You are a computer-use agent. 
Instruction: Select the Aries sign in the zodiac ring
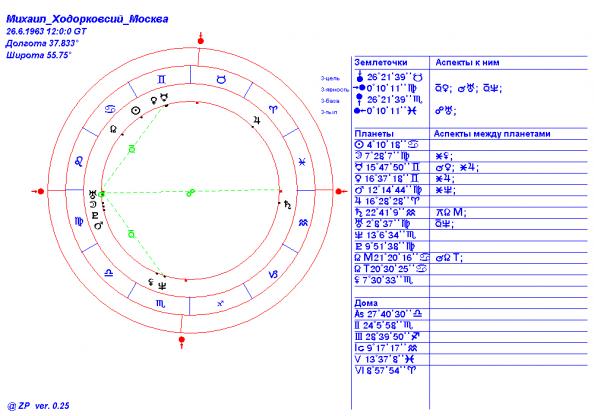(273, 109)
